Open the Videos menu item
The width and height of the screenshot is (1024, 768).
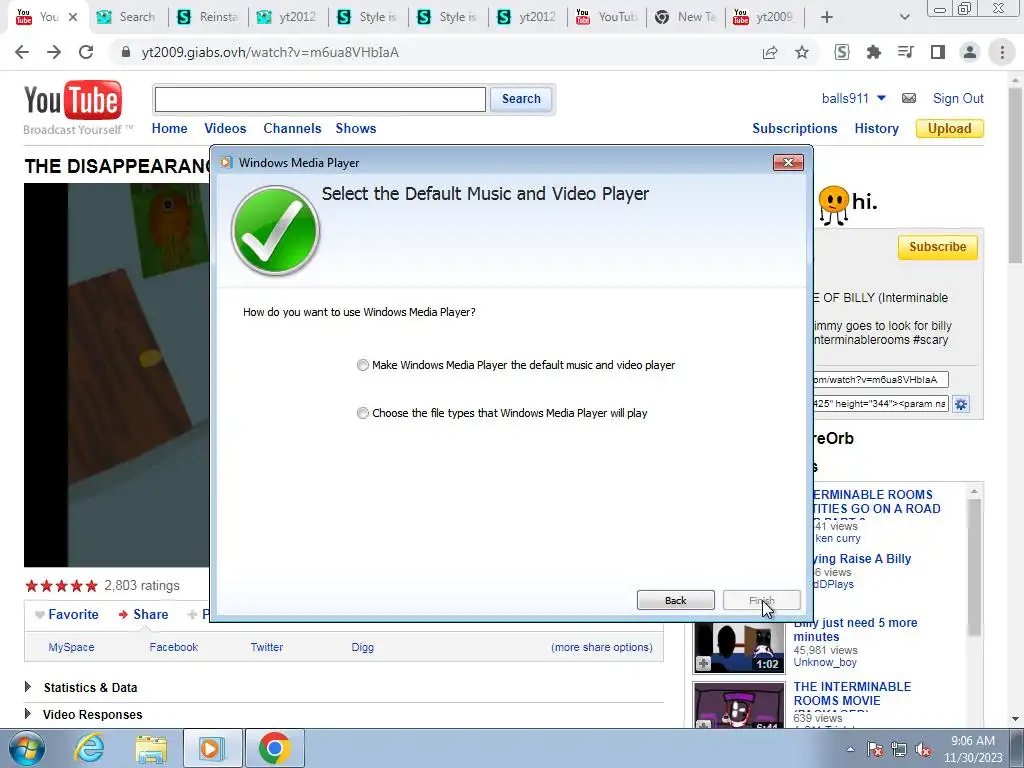tap(225, 129)
